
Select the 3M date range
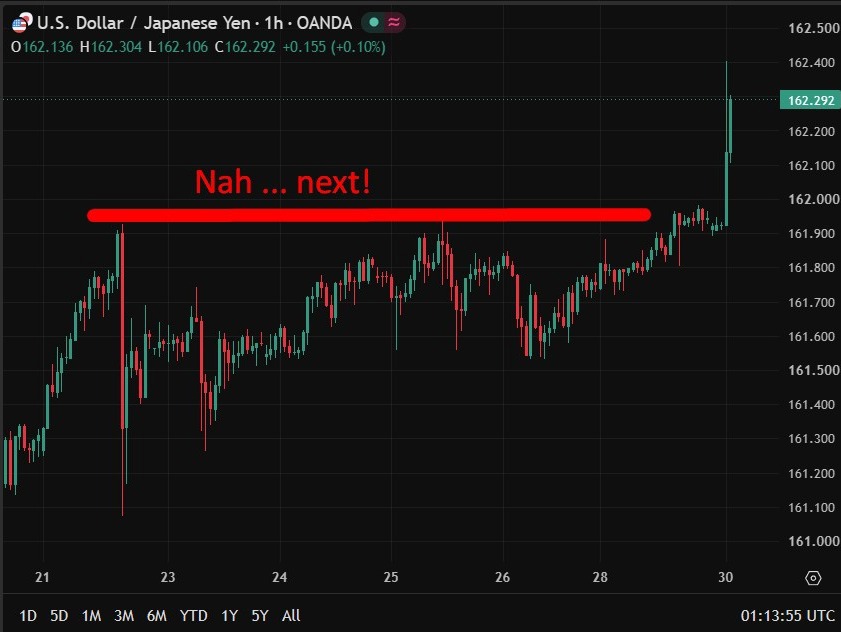[x=124, y=615]
